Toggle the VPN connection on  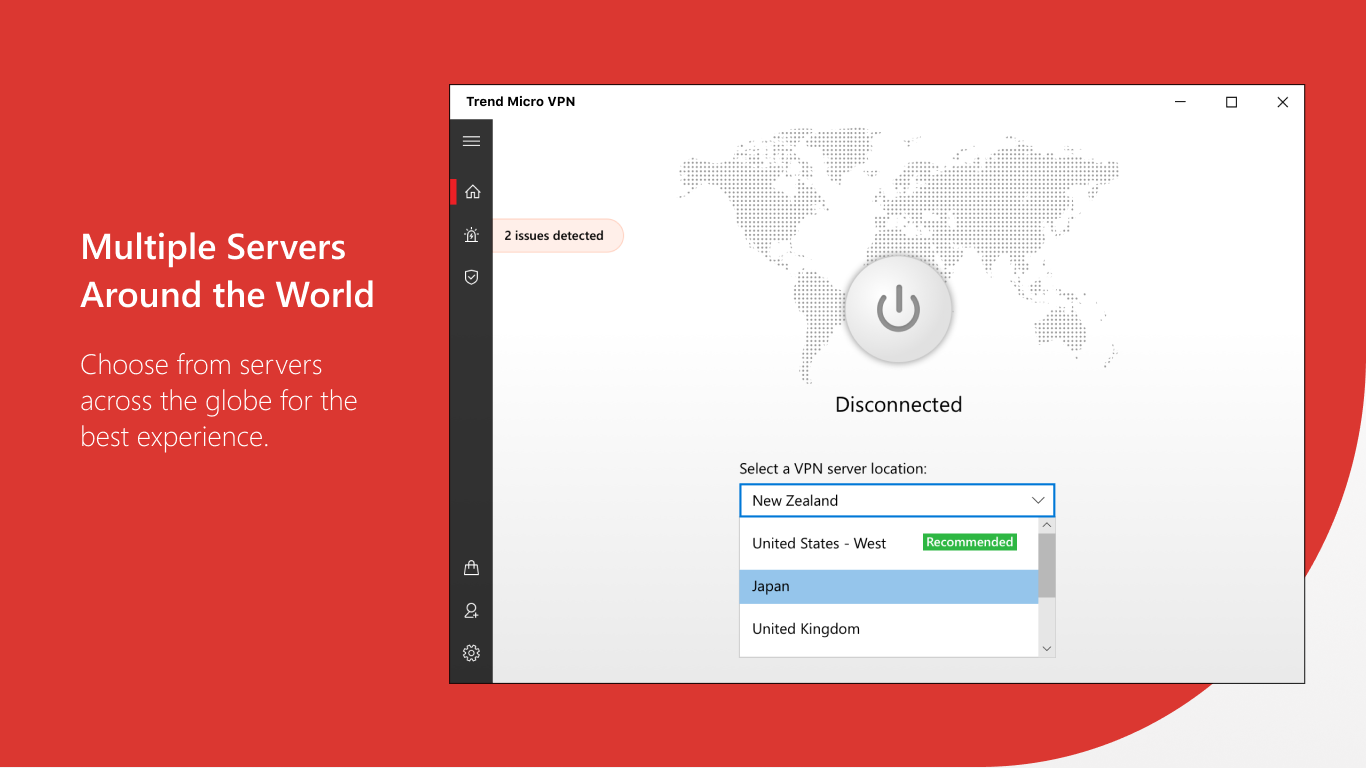pyautogui.click(x=898, y=309)
